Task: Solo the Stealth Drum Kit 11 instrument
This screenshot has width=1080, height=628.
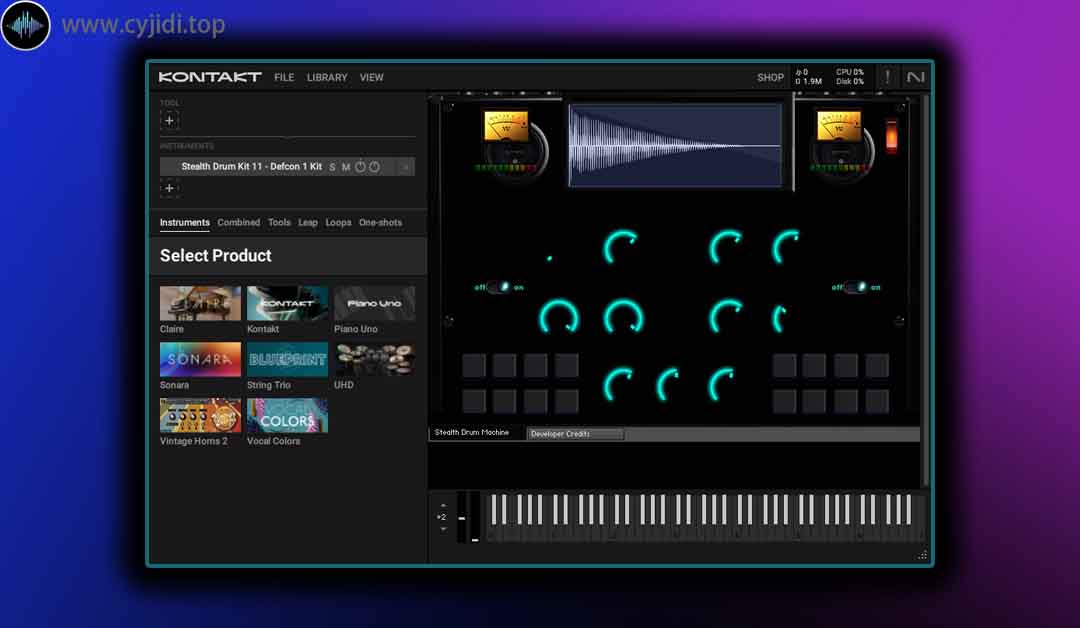Action: pyautogui.click(x=332, y=167)
